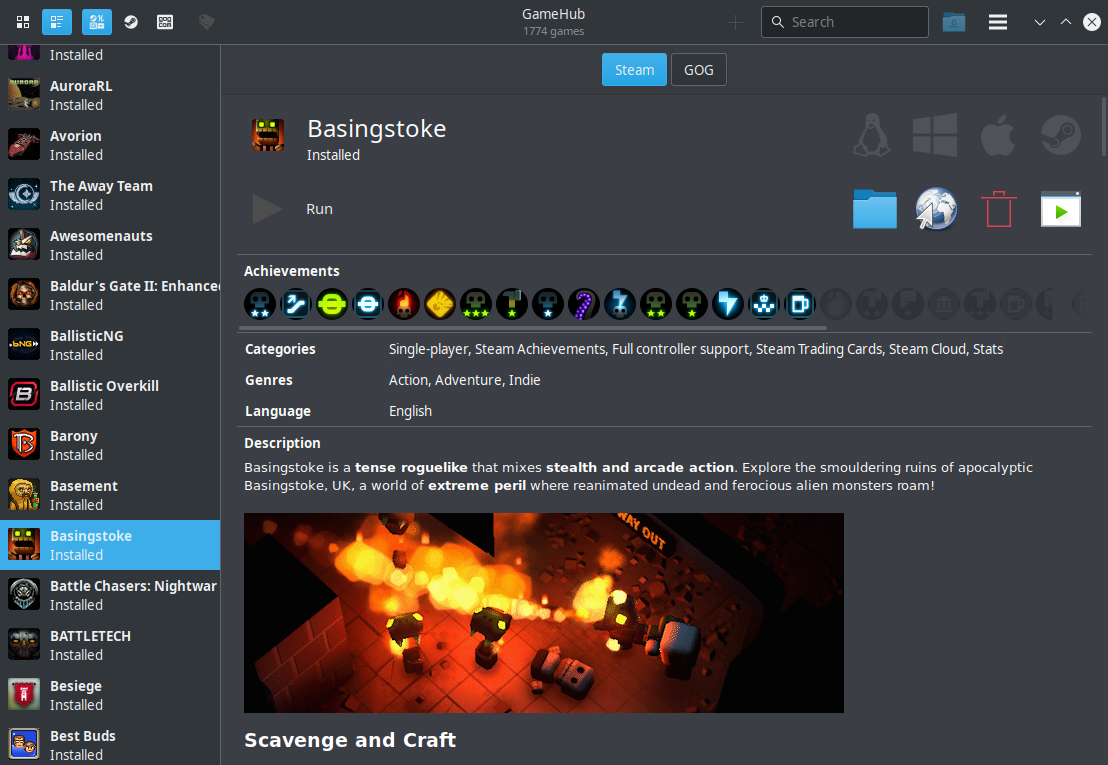Click the plus add game button

coord(735,22)
